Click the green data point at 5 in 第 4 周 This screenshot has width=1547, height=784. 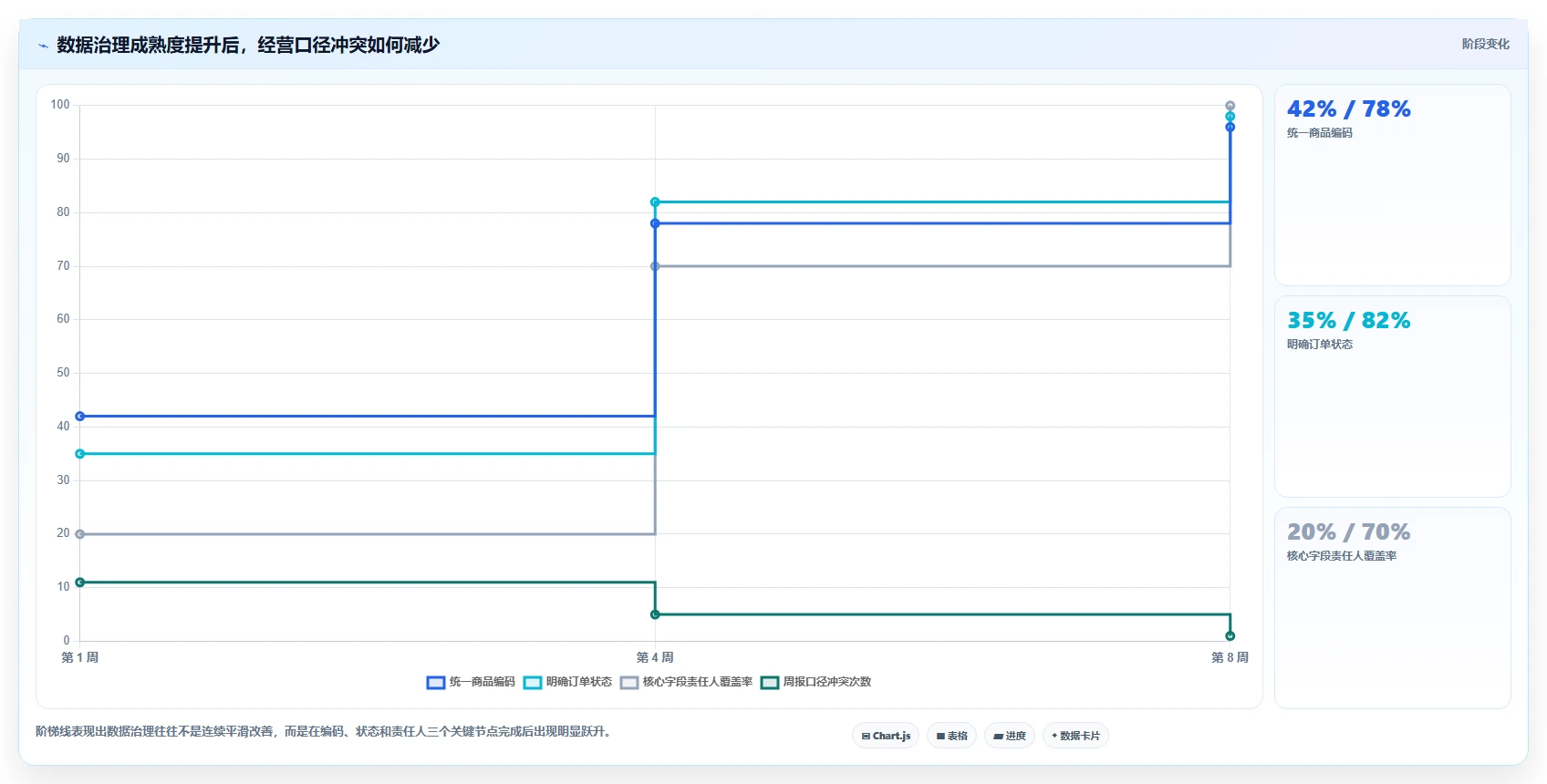click(x=655, y=614)
